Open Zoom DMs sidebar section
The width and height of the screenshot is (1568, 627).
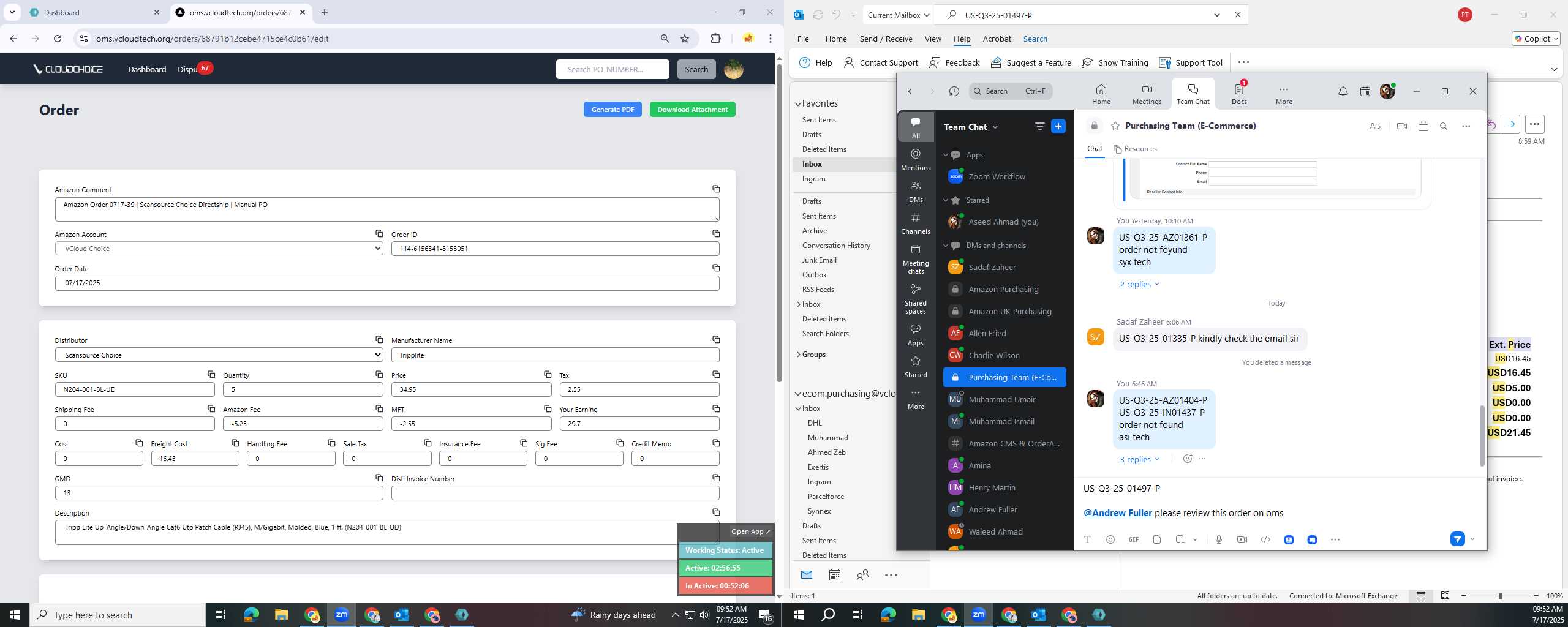point(916,191)
